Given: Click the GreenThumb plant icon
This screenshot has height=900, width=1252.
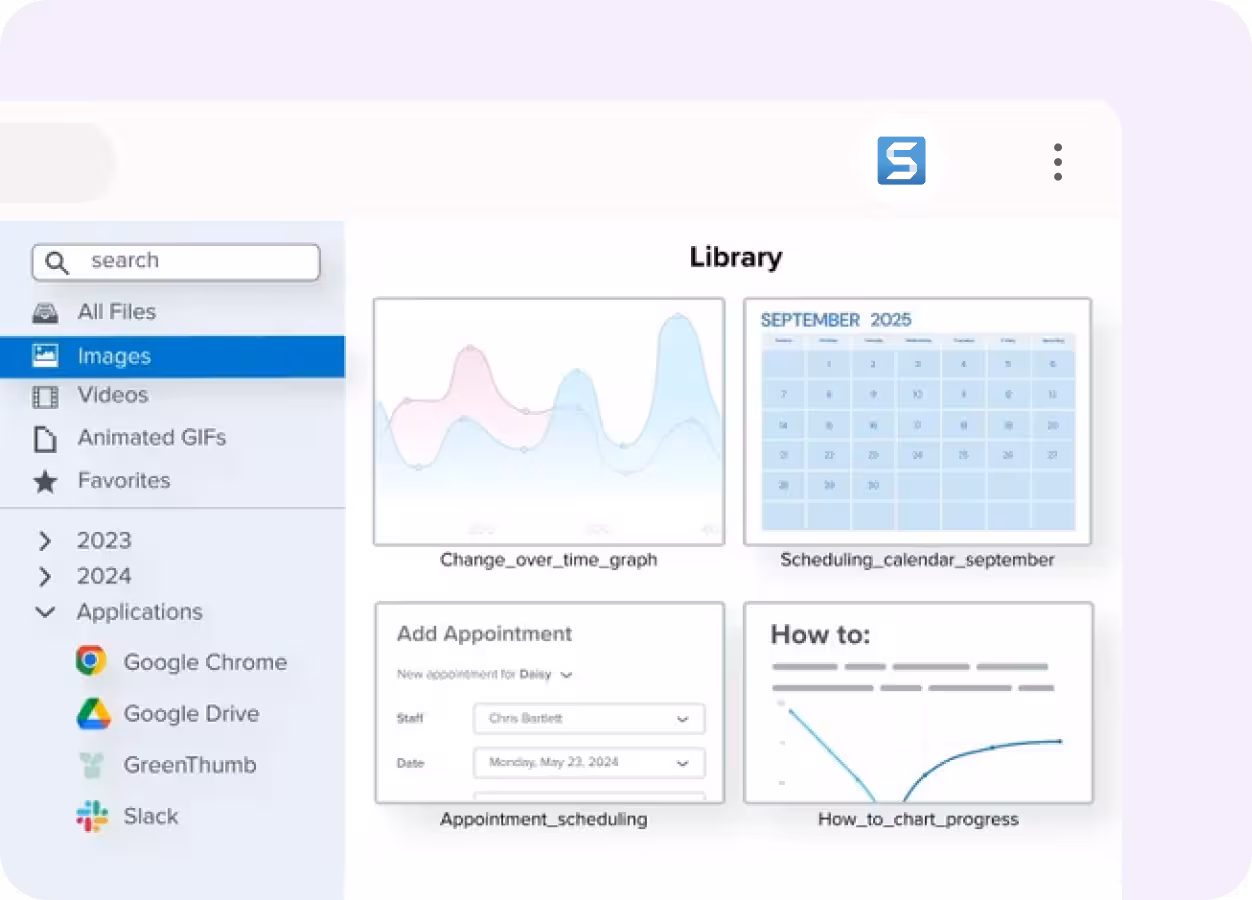Looking at the screenshot, I should pyautogui.click(x=92, y=766).
